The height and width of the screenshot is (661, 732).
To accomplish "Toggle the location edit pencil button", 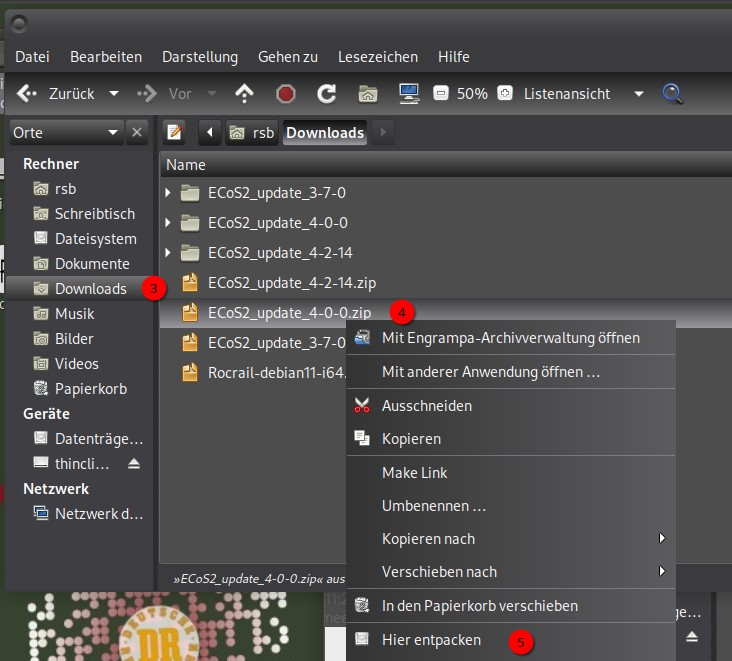I will (175, 132).
